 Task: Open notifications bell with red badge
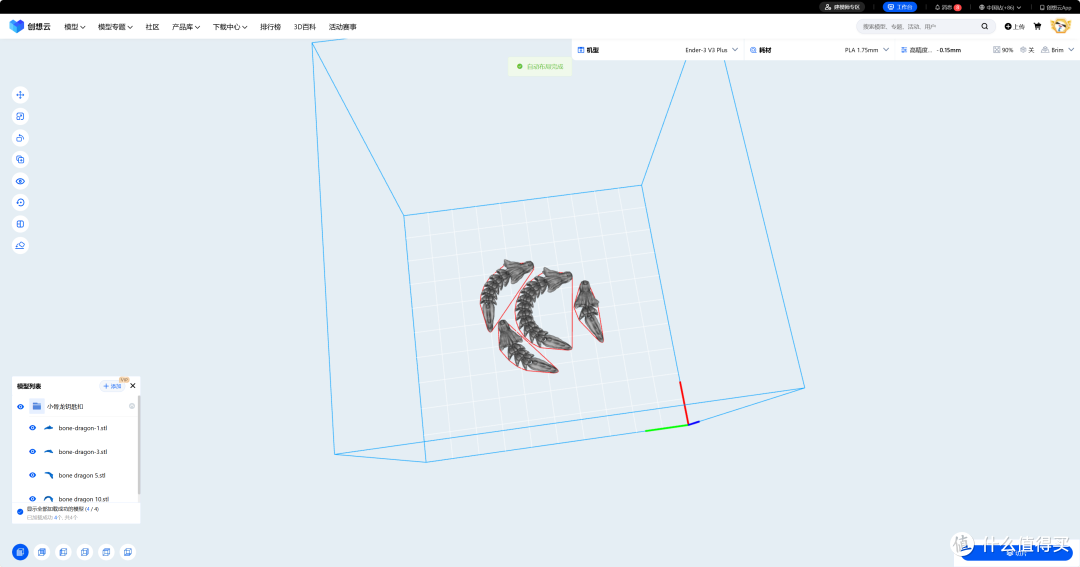pyautogui.click(x=948, y=7)
